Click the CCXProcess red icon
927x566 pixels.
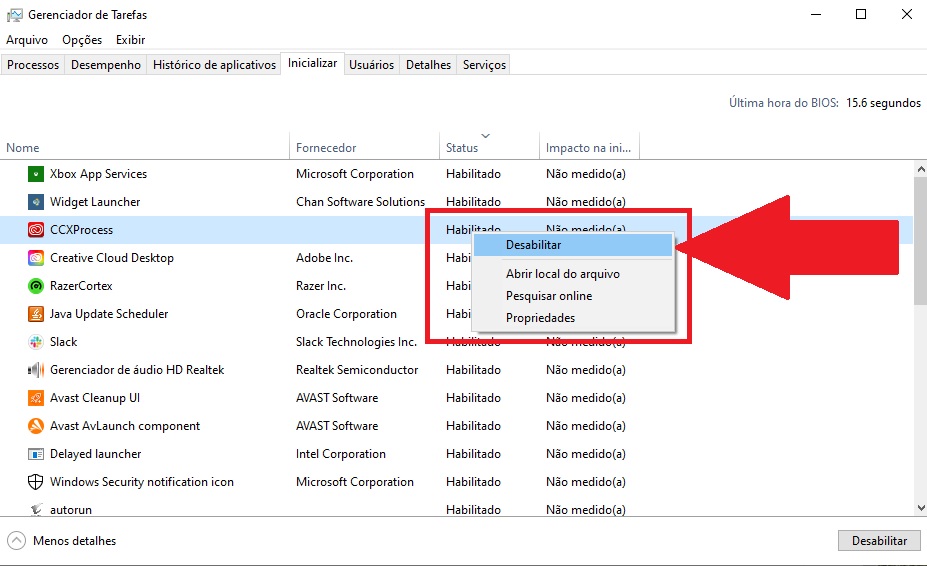tap(36, 229)
